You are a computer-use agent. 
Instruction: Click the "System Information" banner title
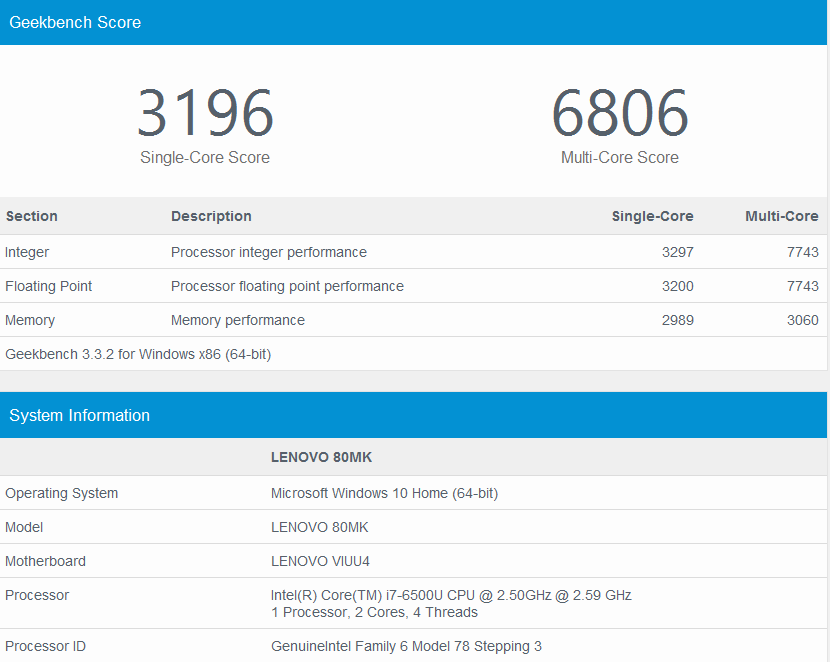79,415
